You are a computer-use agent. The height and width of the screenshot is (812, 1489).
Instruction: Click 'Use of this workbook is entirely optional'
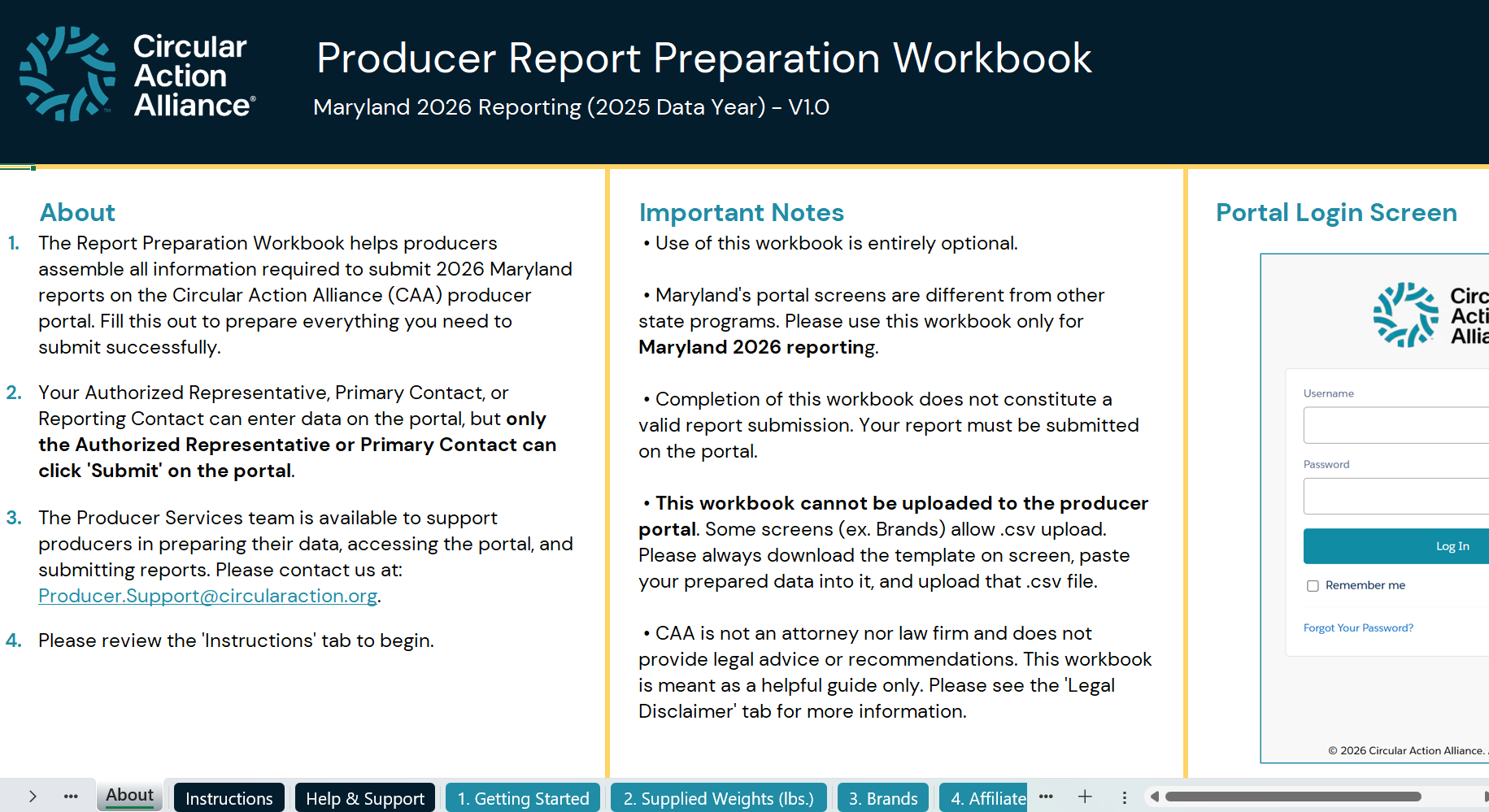pos(836,243)
